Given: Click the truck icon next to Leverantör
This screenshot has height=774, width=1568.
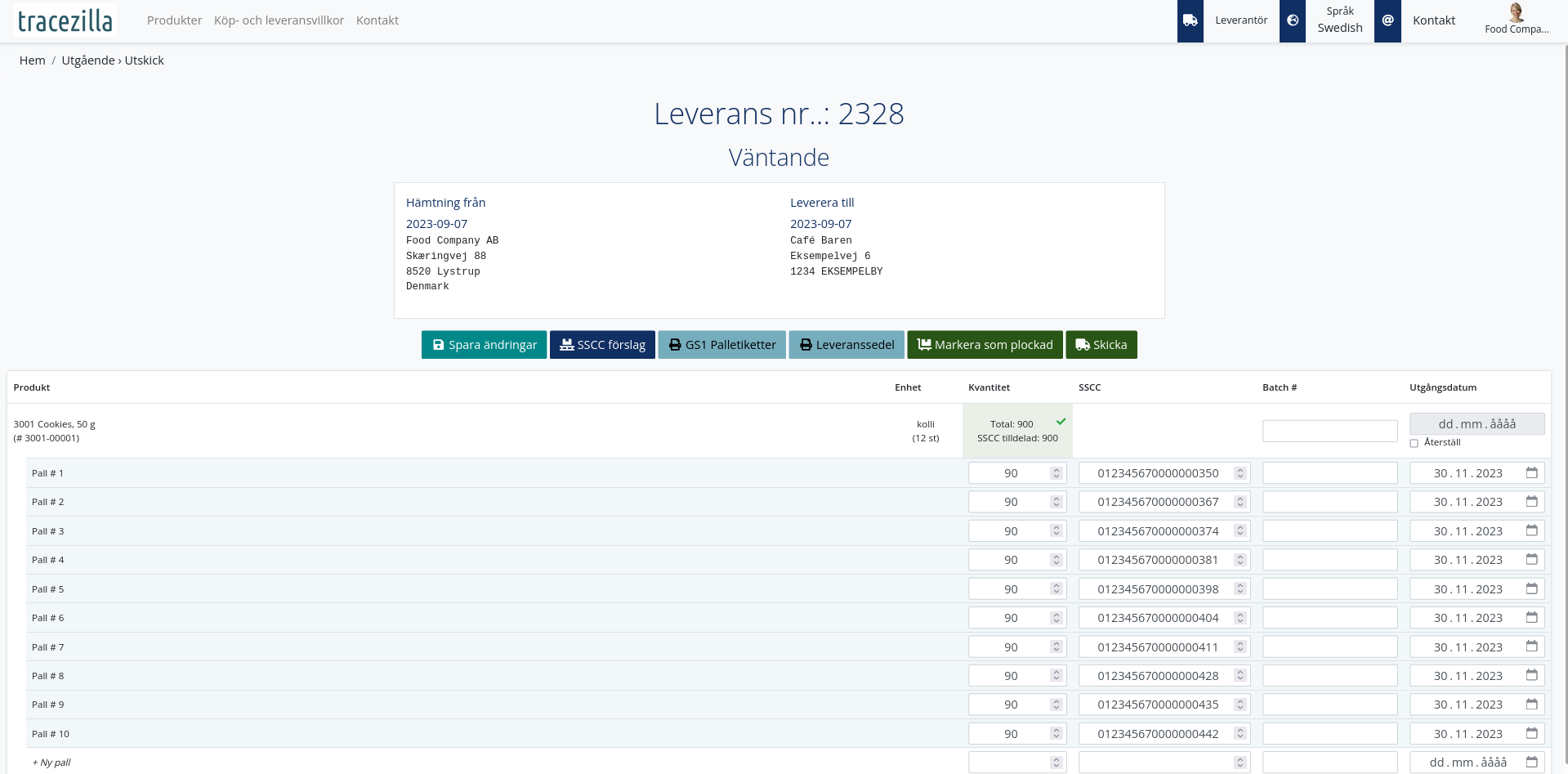Looking at the screenshot, I should coord(1190,20).
